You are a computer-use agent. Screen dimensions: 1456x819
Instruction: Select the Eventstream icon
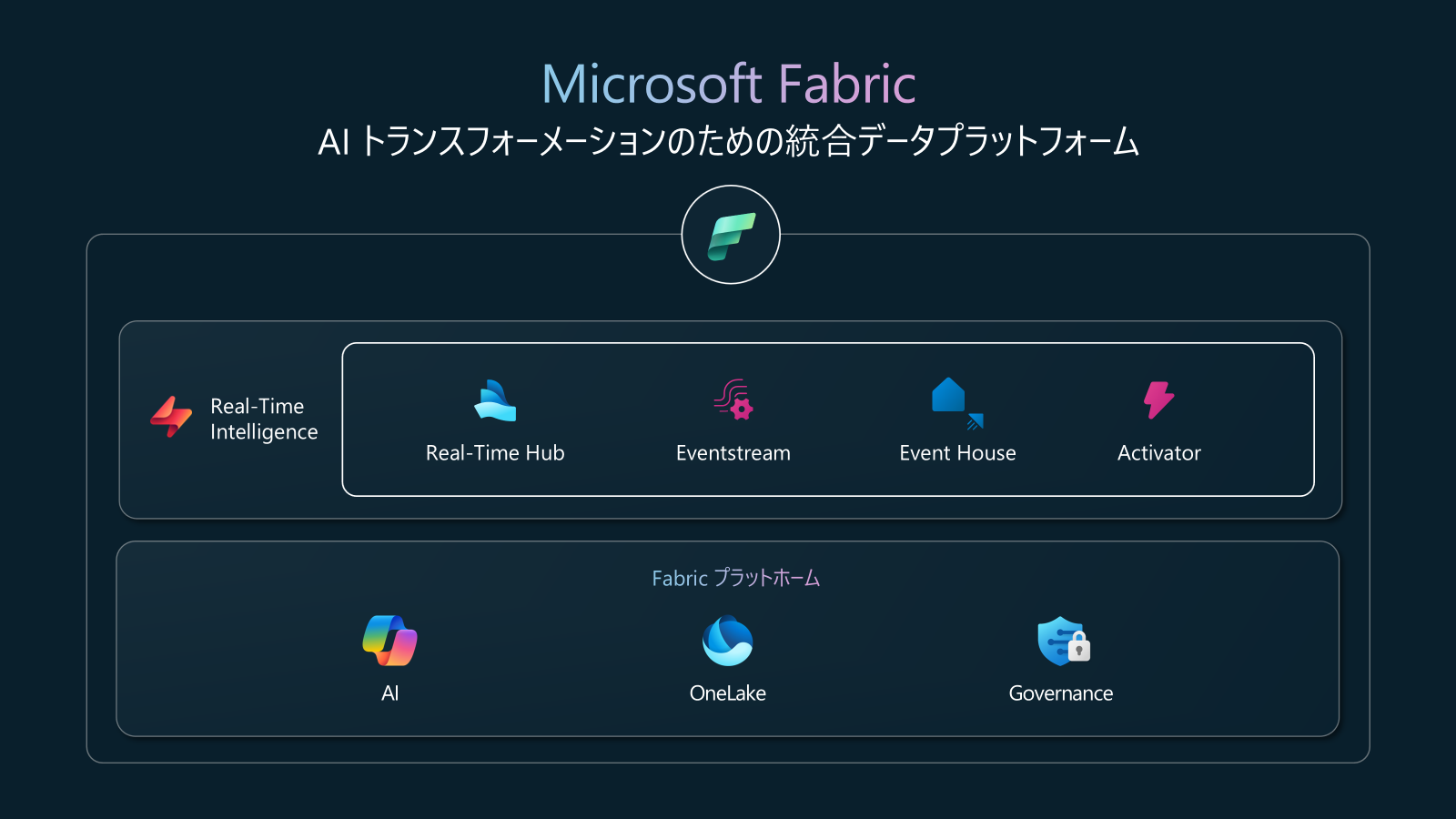pos(733,399)
